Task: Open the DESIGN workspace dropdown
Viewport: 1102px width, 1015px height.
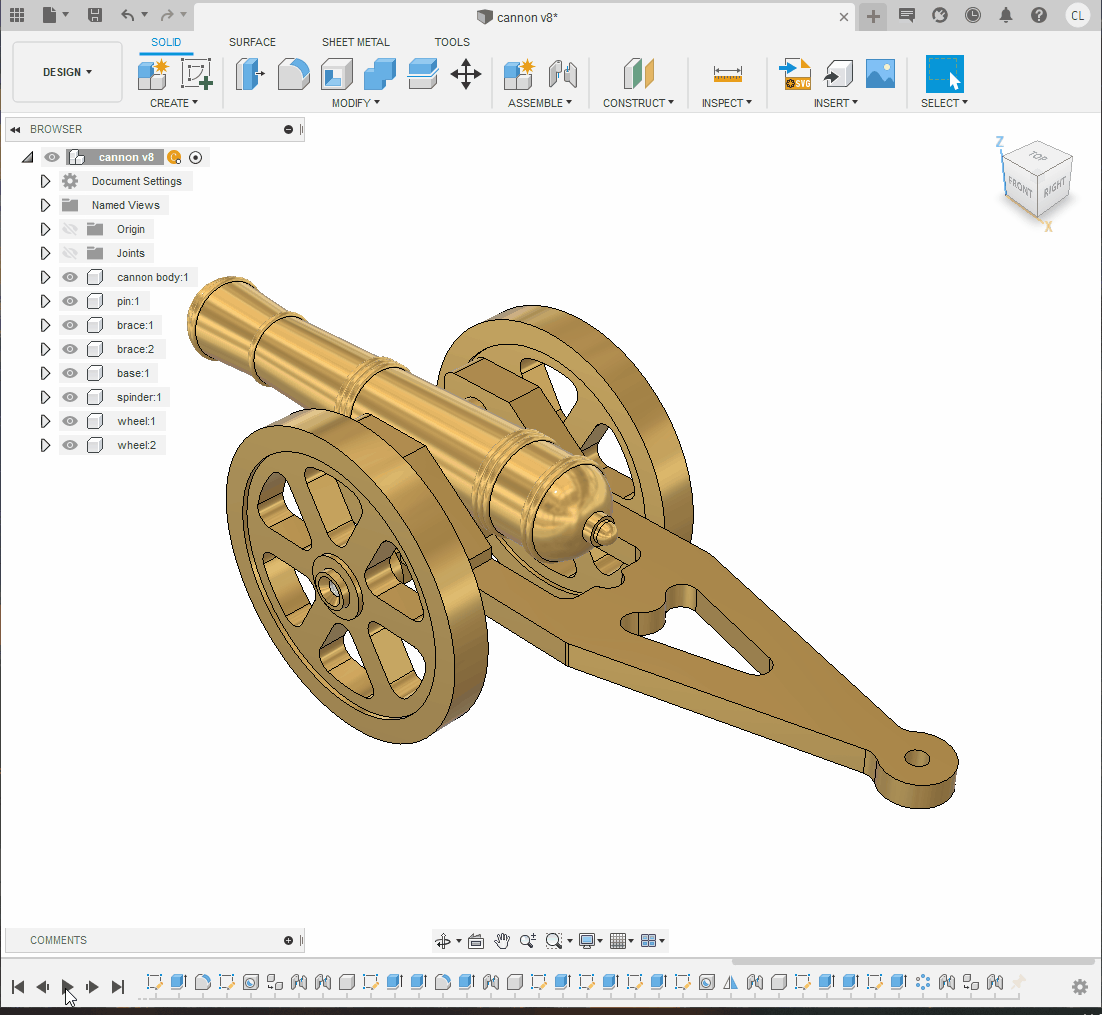Action: (67, 72)
